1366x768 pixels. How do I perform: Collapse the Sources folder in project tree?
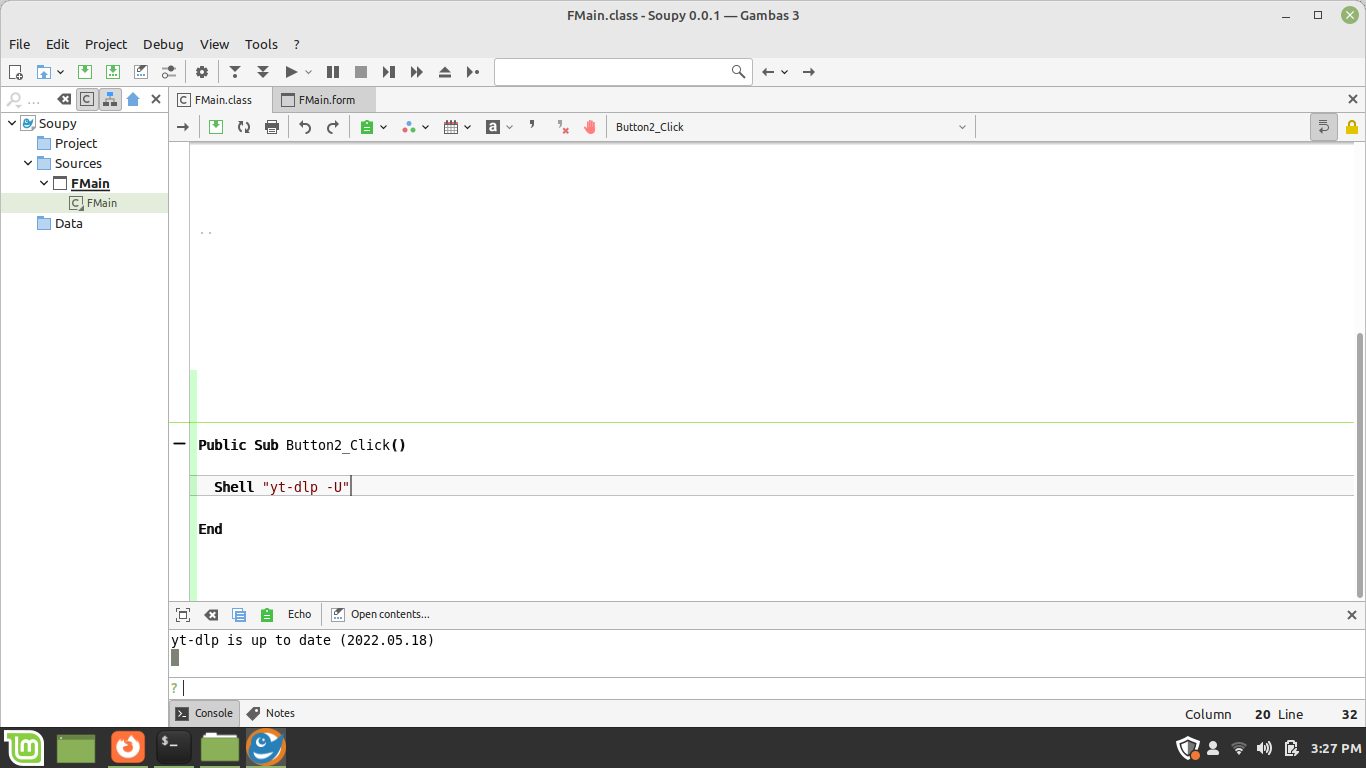click(28, 163)
